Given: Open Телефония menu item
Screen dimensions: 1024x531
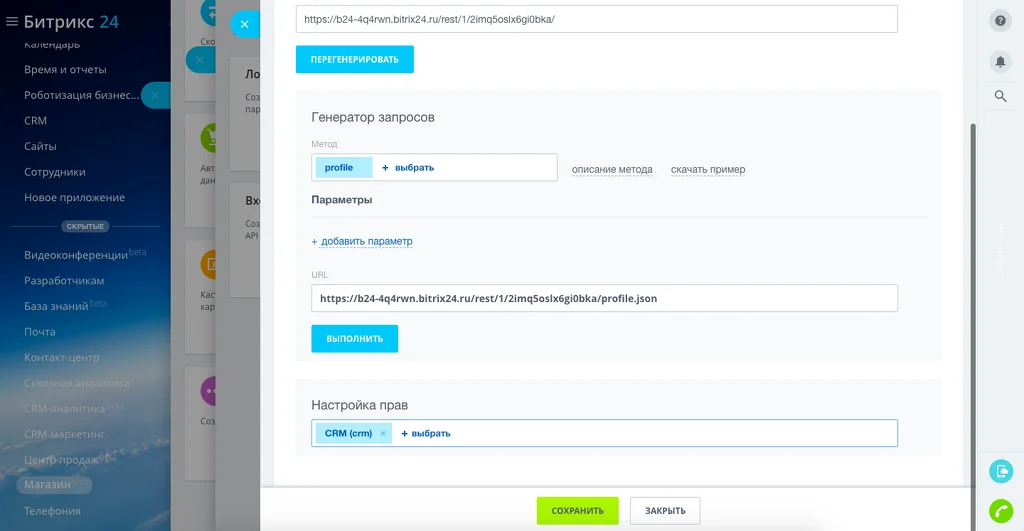Looking at the screenshot, I should click(x=52, y=511).
